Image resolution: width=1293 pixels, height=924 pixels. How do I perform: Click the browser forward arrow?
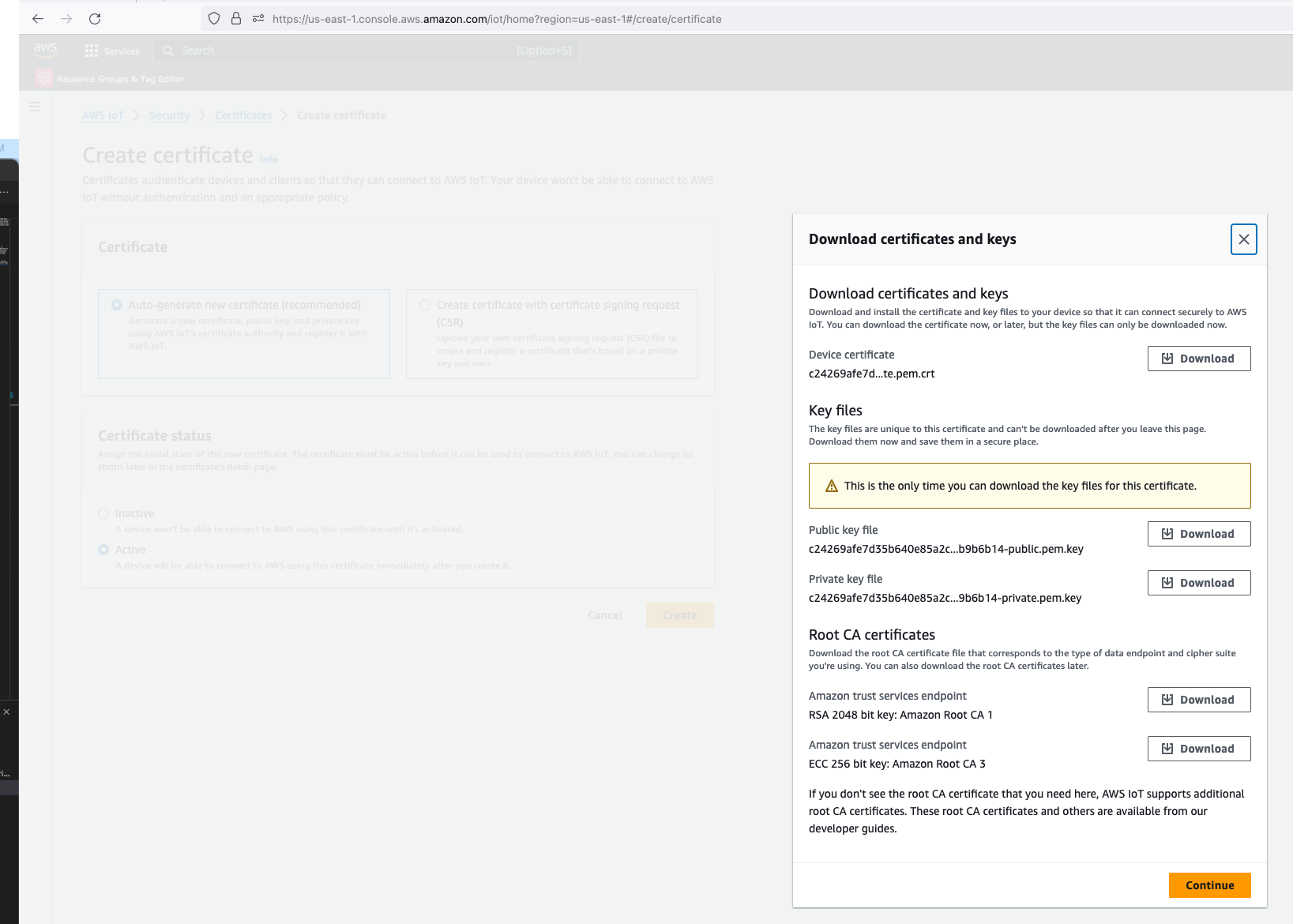point(66,19)
